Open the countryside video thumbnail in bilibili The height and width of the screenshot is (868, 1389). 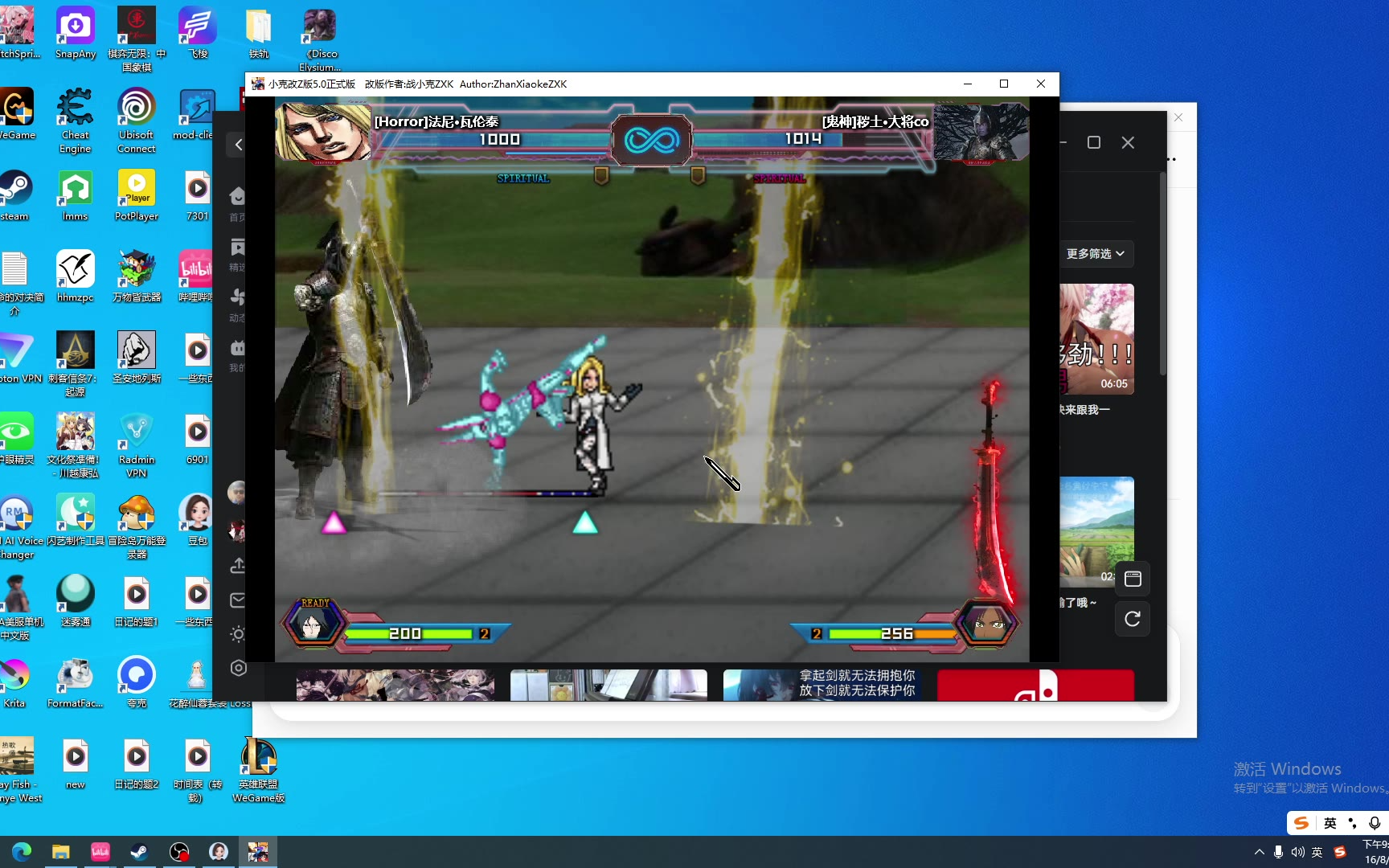click(1096, 531)
